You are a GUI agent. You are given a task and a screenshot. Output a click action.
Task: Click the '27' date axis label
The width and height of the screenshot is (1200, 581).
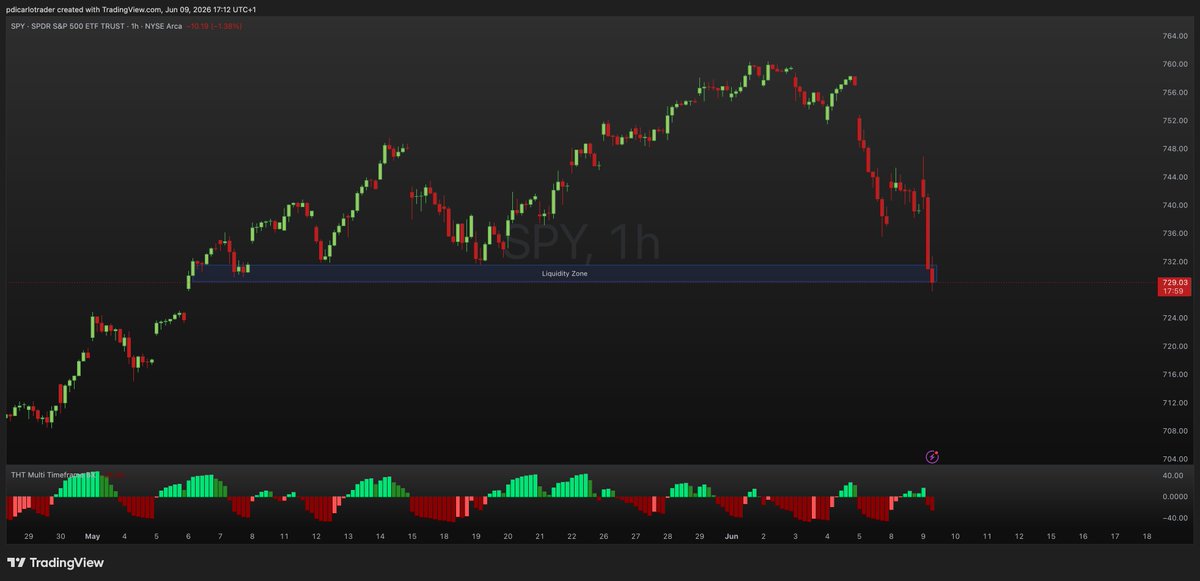pyautogui.click(x=635, y=536)
